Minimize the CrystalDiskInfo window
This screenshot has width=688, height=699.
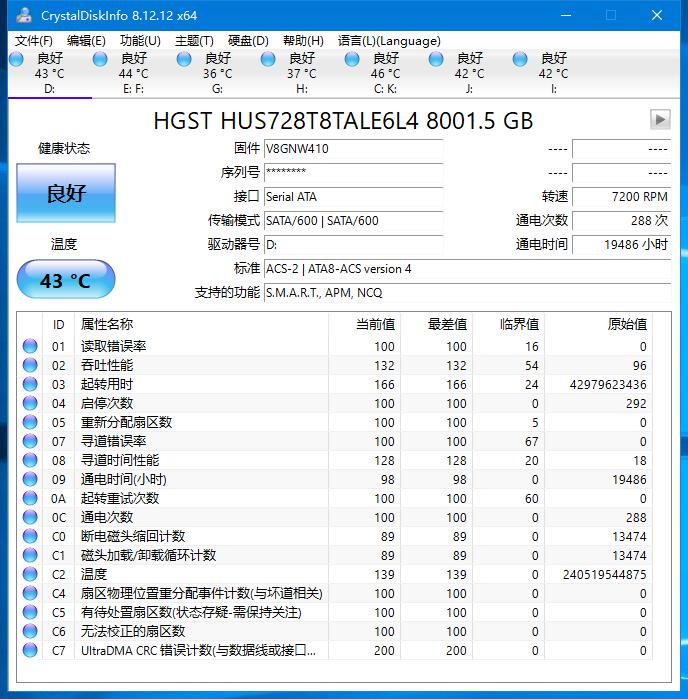pos(566,15)
